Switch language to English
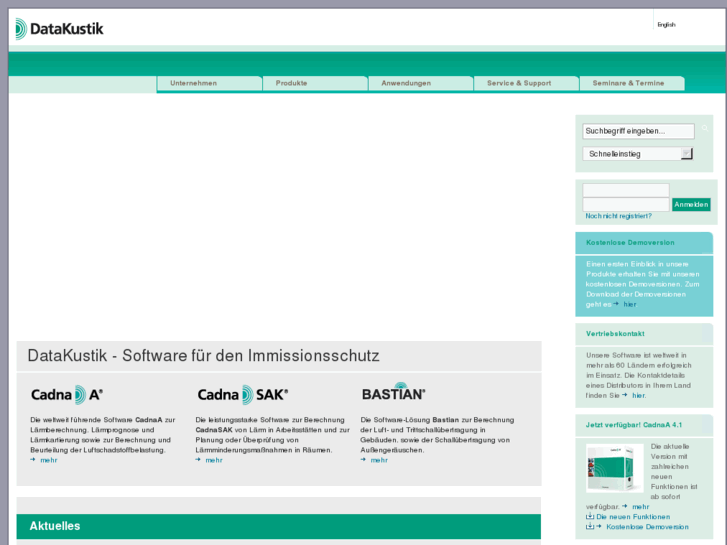727x545 pixels. click(x=666, y=25)
